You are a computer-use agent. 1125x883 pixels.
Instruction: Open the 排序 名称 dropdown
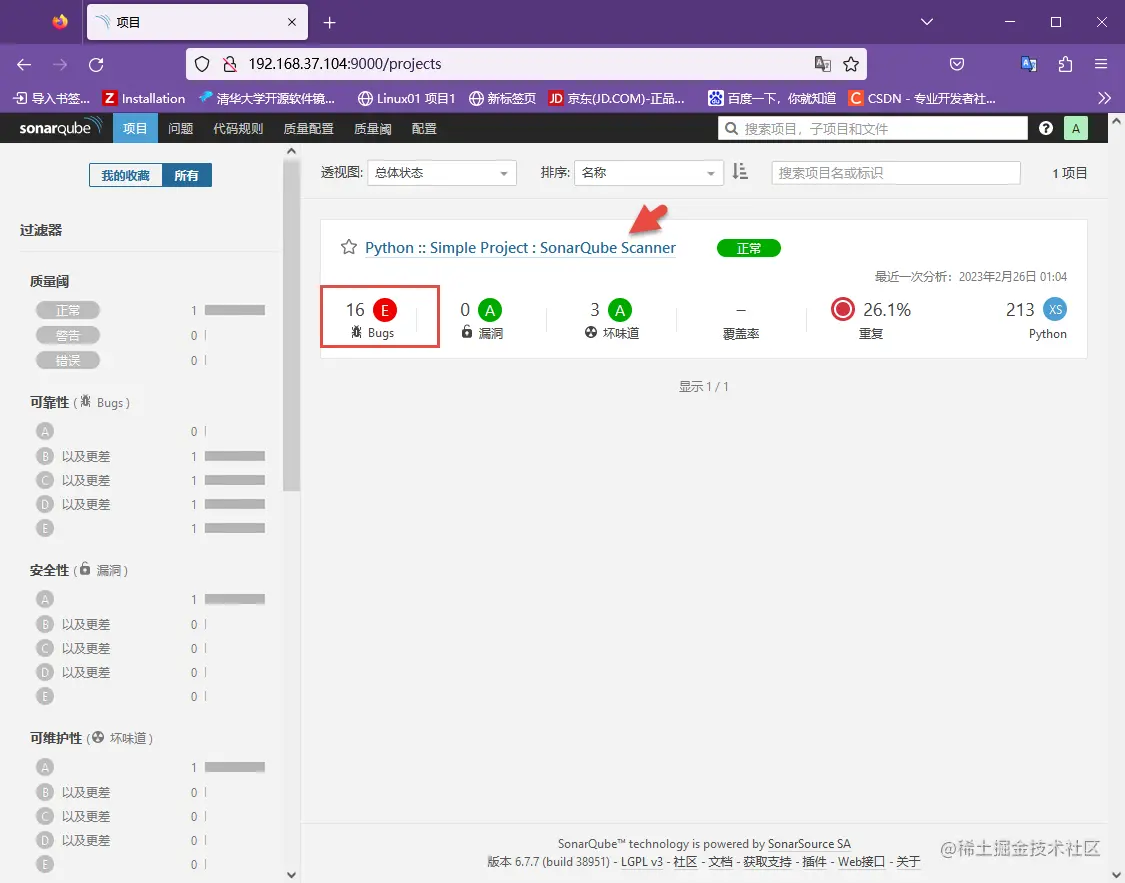coord(649,173)
